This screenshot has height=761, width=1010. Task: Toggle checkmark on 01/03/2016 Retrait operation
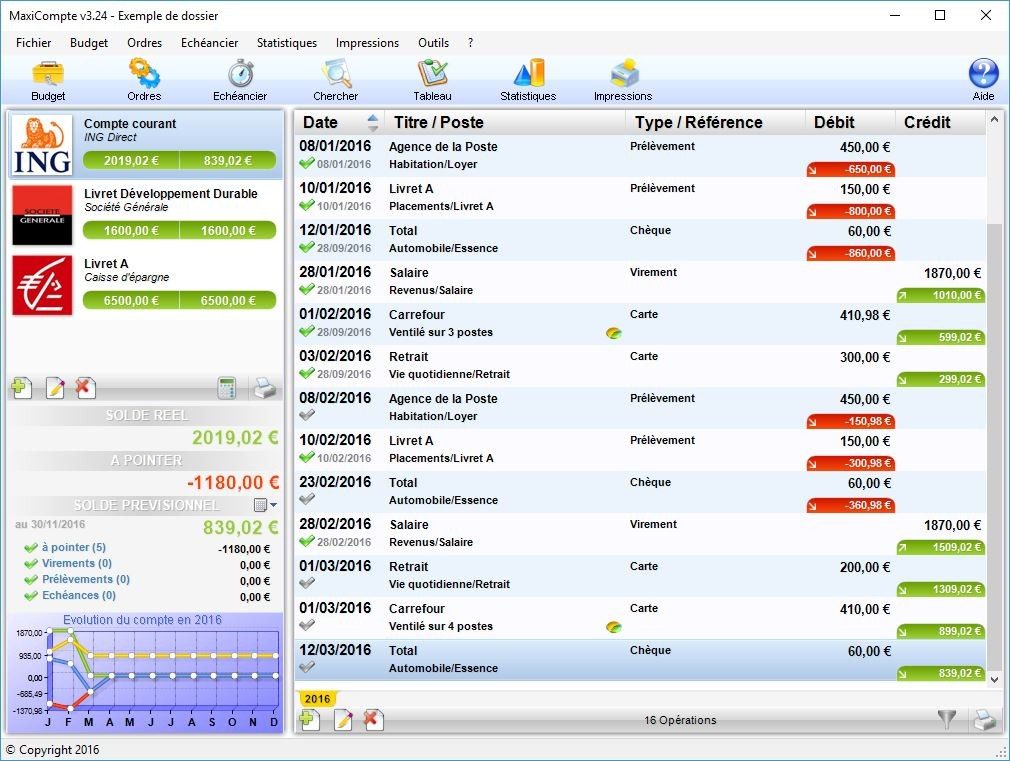(307, 583)
